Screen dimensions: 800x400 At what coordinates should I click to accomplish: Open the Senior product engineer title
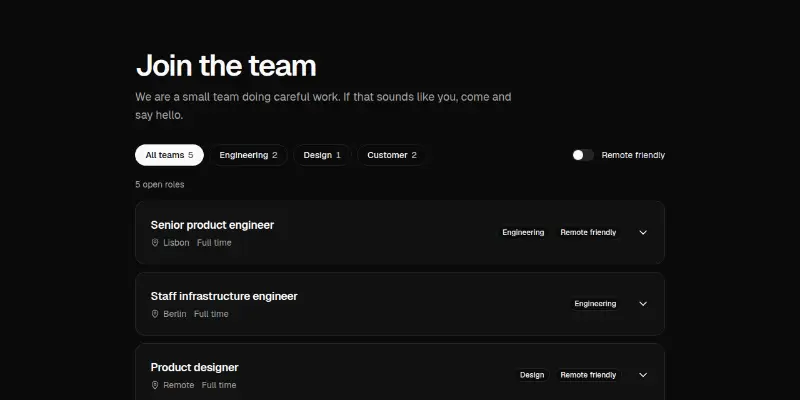tap(212, 225)
